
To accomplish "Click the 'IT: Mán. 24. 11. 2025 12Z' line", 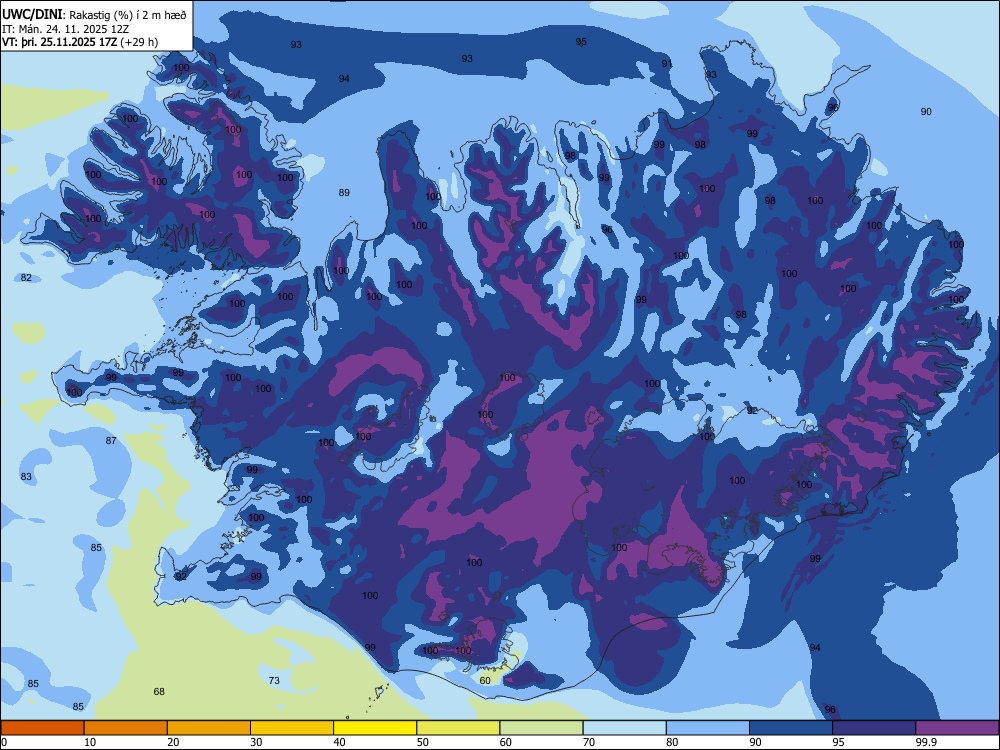I will tap(66, 29).
